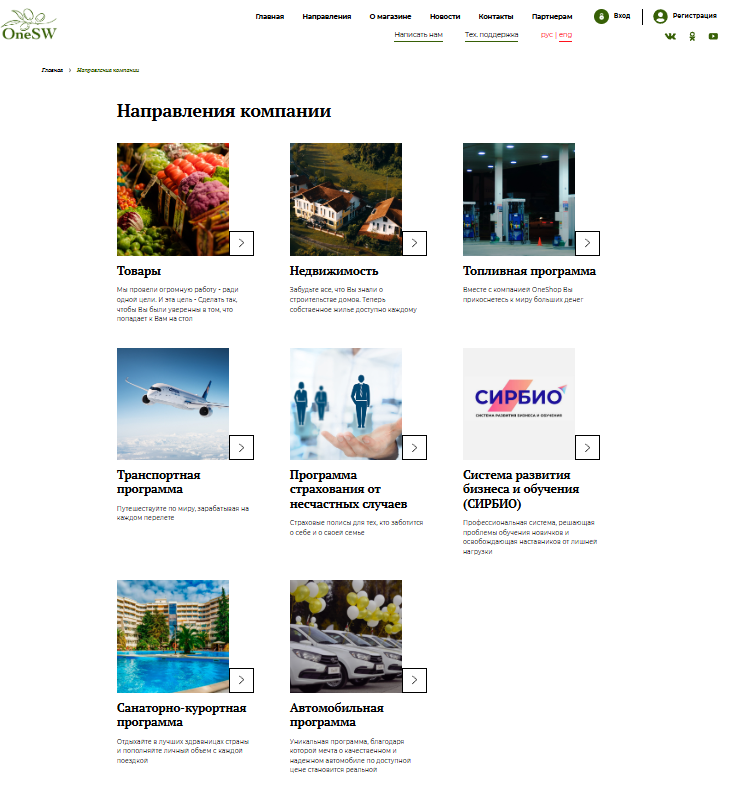Image resolution: width=753 pixels, height=799 pixels.
Task: Open the houses photo of Недвижимость
Action: click(346, 199)
